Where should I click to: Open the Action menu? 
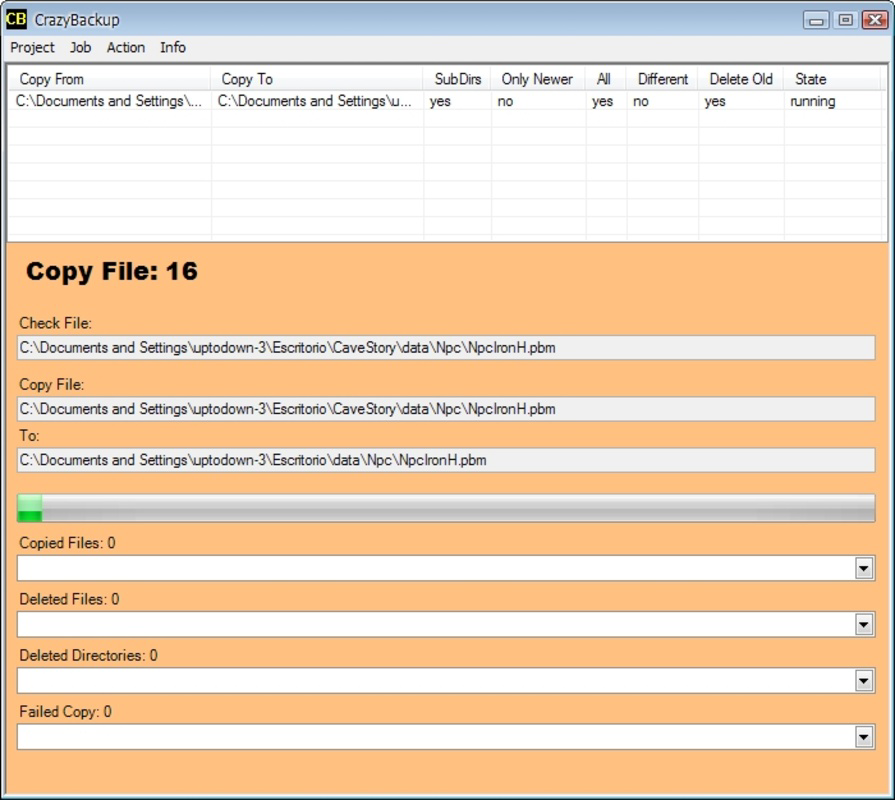[126, 47]
